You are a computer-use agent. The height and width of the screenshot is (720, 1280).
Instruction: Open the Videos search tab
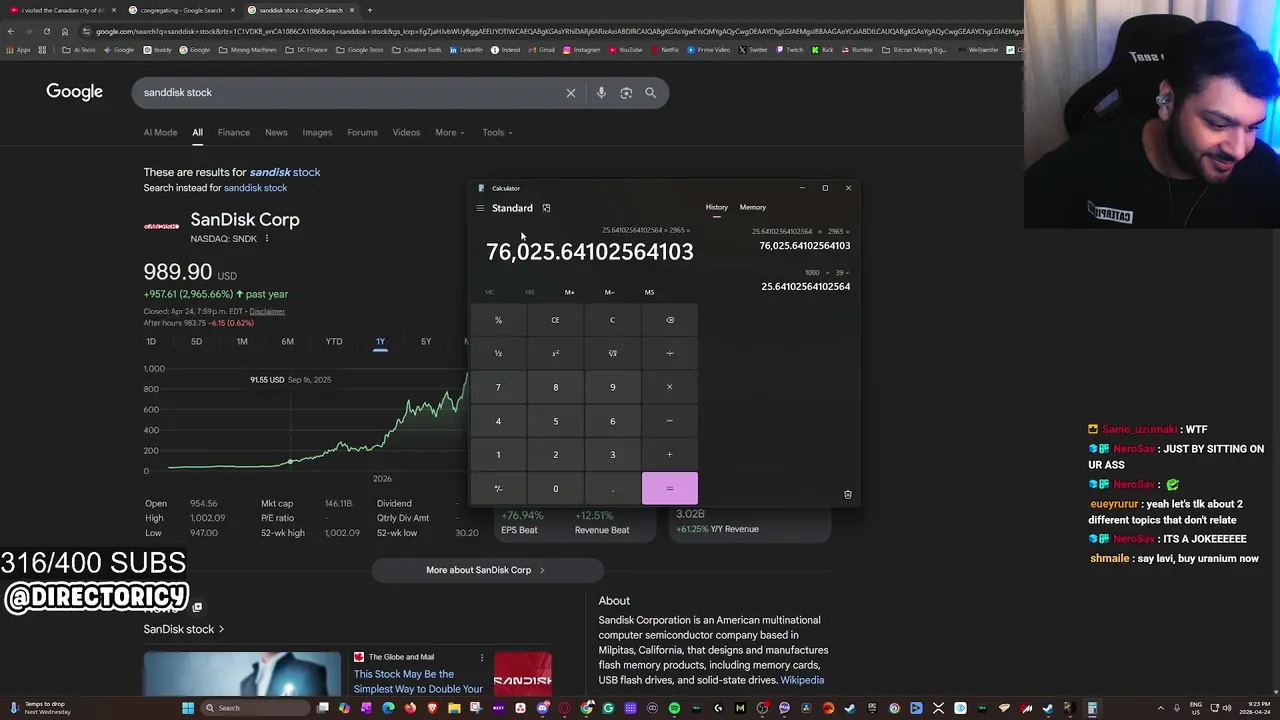tap(406, 132)
